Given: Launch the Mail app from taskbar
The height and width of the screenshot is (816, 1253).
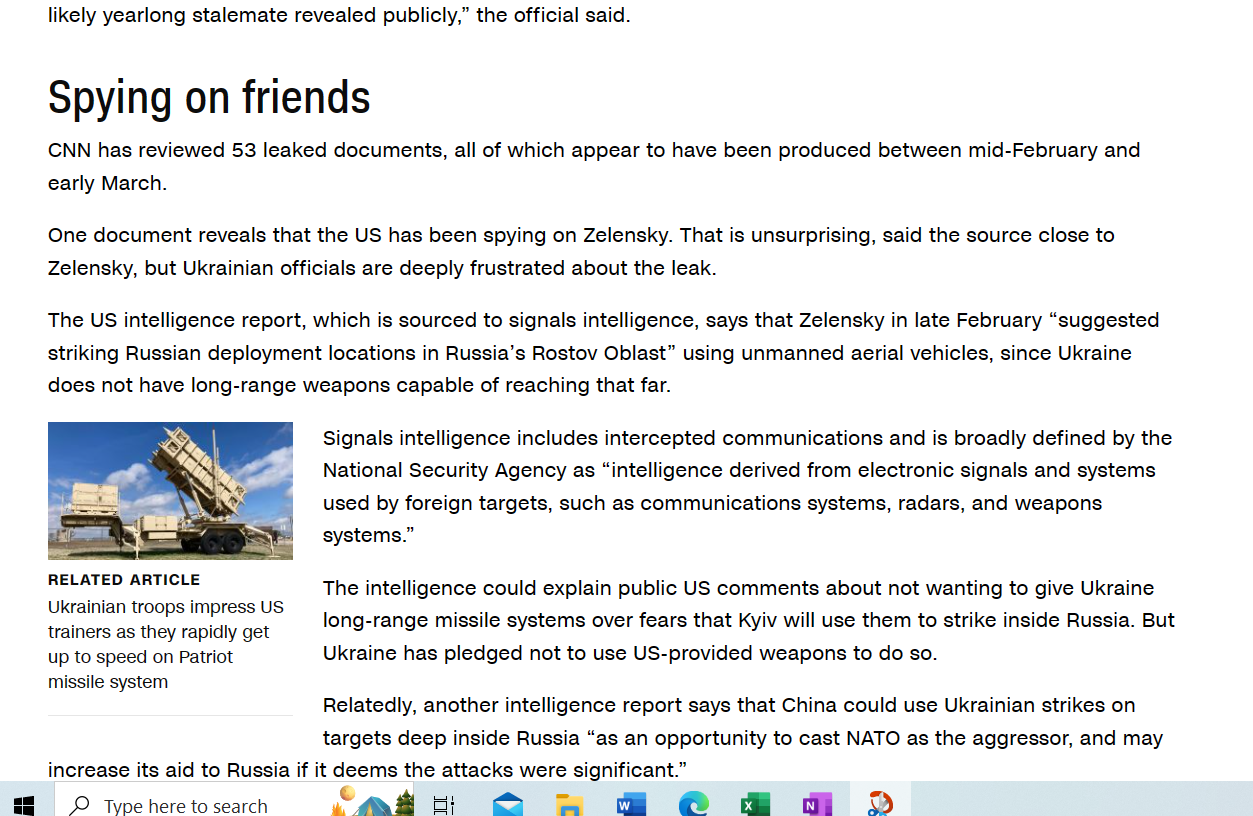Looking at the screenshot, I should (508, 804).
